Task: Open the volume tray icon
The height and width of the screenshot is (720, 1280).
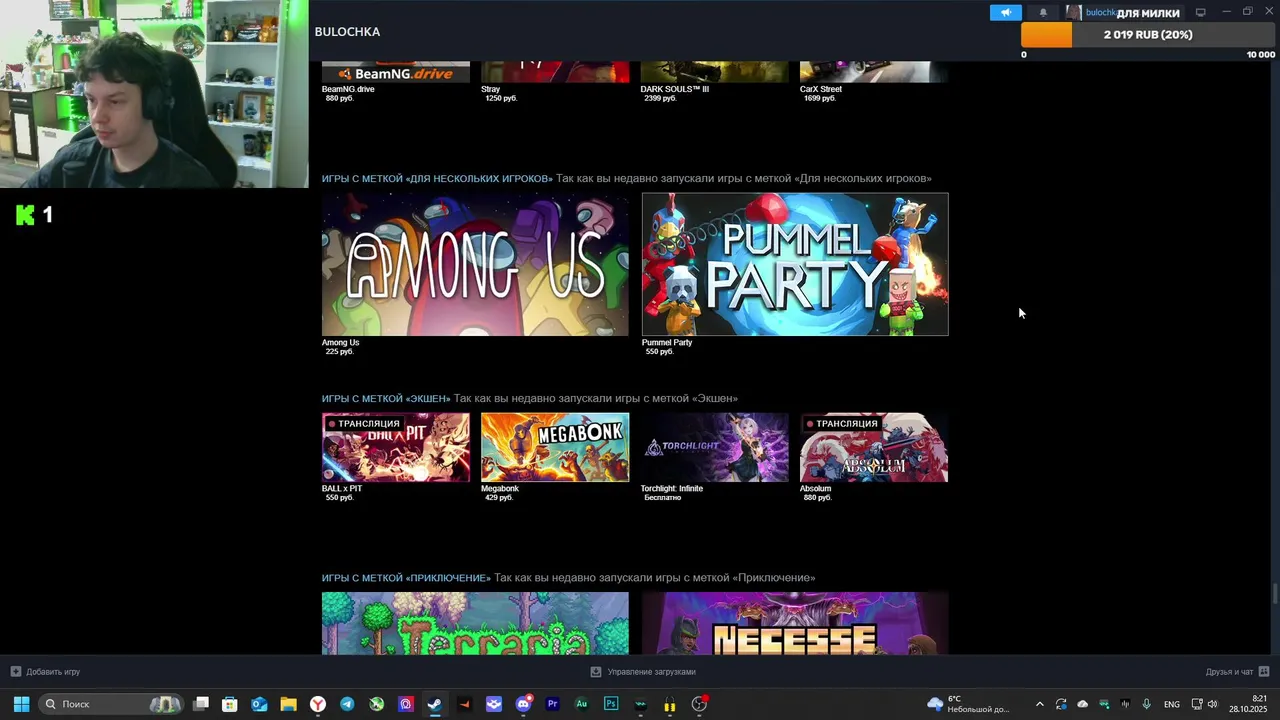Action: 1213,704
